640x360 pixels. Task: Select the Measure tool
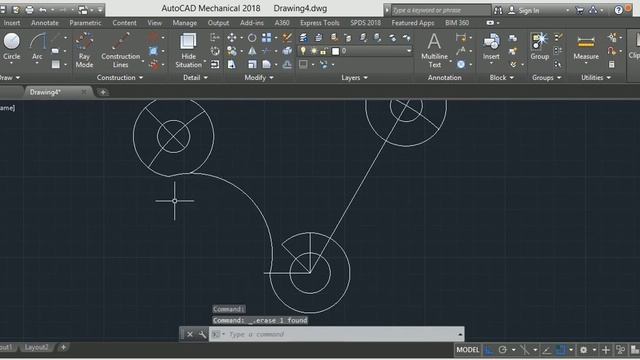[586, 48]
